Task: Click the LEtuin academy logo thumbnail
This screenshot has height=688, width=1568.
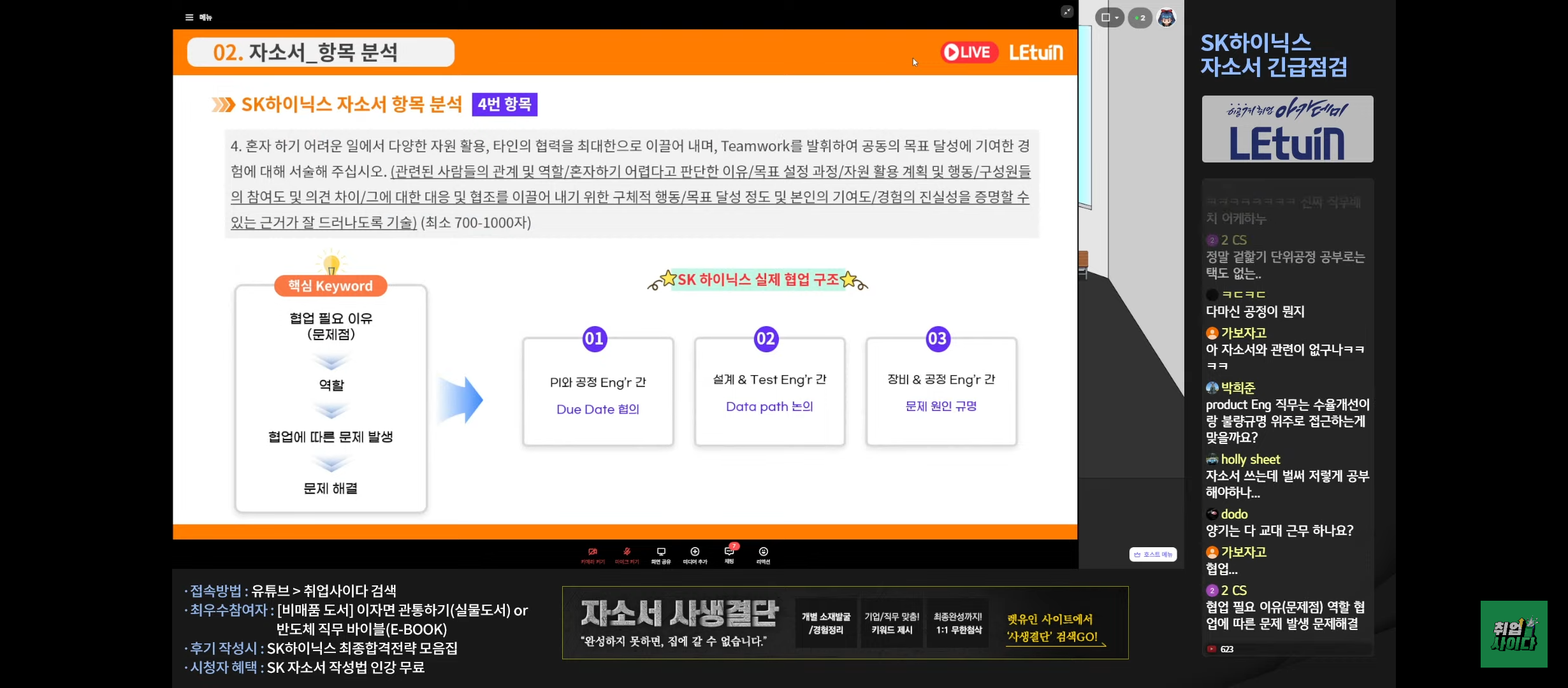Action: point(1288,129)
